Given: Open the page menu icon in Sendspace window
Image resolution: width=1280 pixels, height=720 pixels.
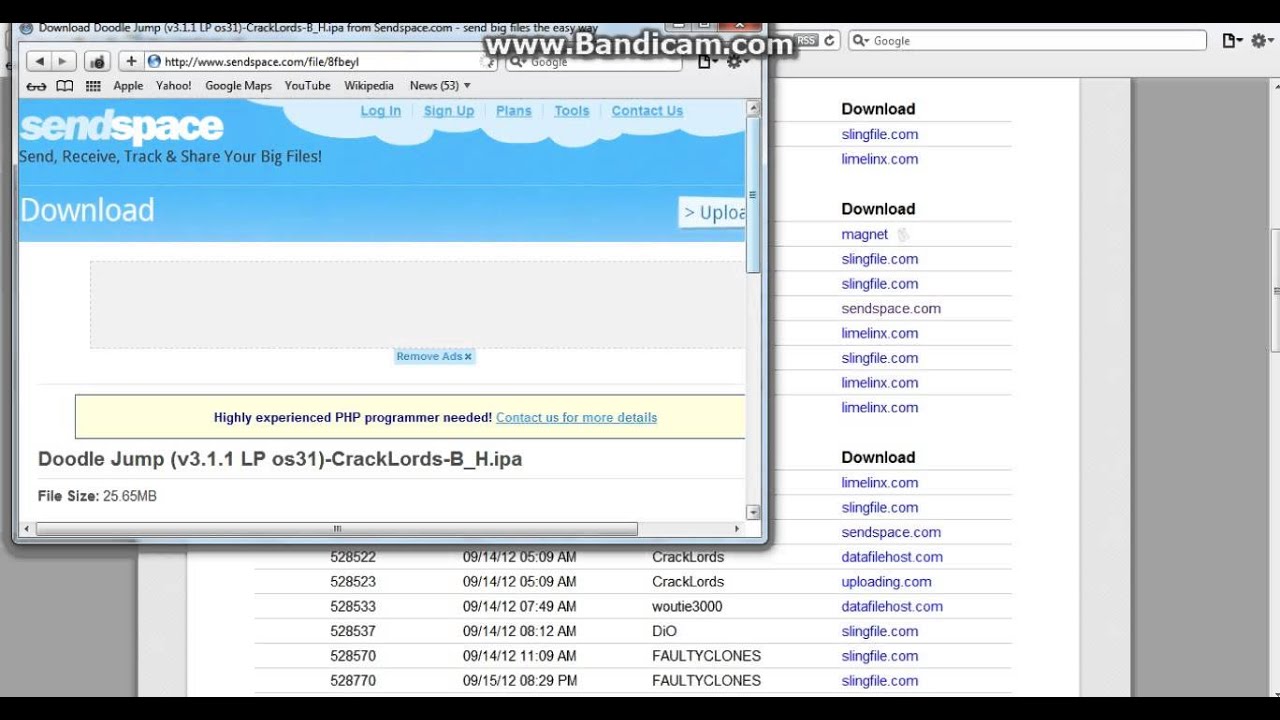Looking at the screenshot, I should (707, 62).
